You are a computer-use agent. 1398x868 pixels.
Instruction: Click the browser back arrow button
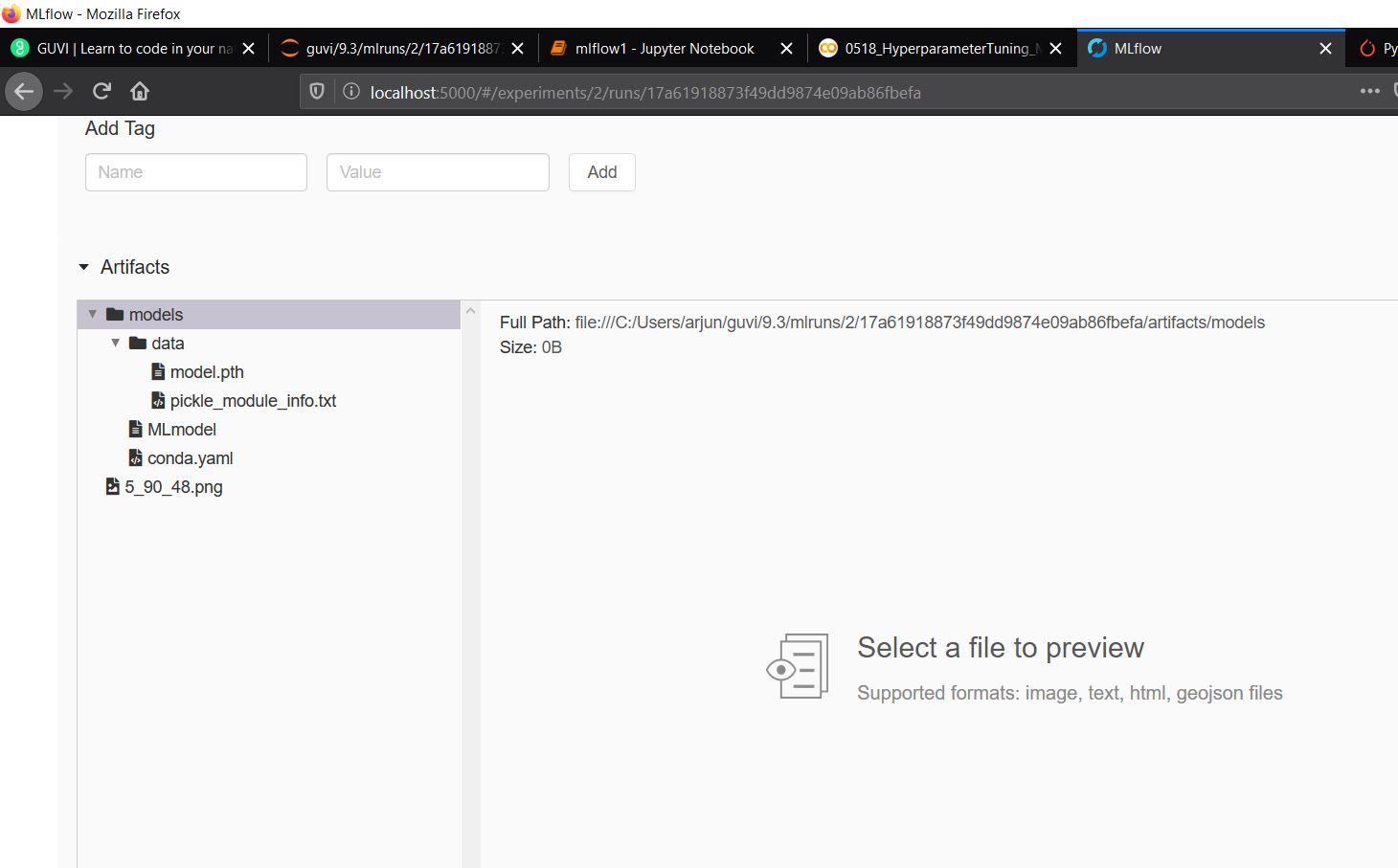24,92
